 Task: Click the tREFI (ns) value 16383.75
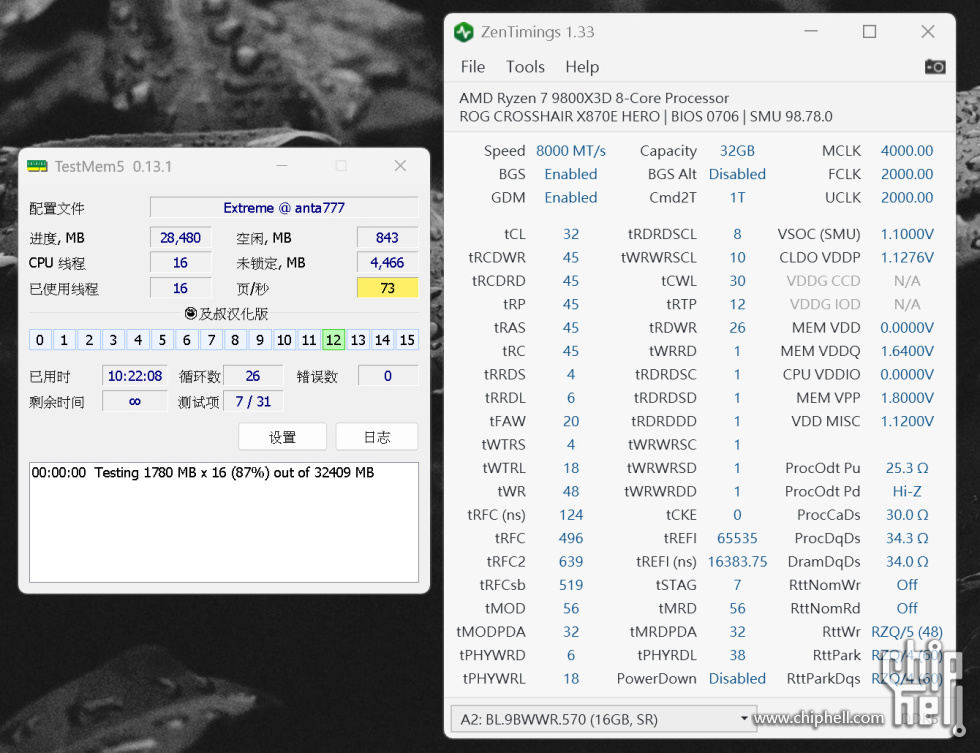[x=737, y=562]
